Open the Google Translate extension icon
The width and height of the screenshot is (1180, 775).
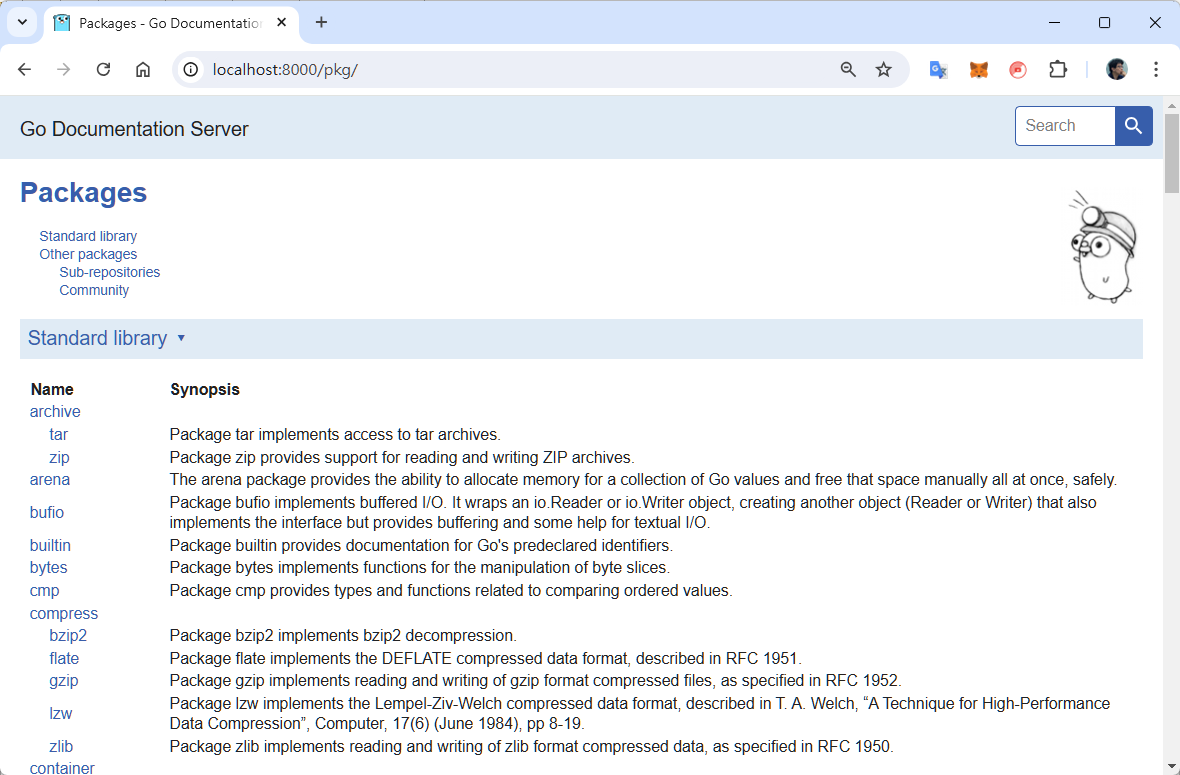[938, 70]
